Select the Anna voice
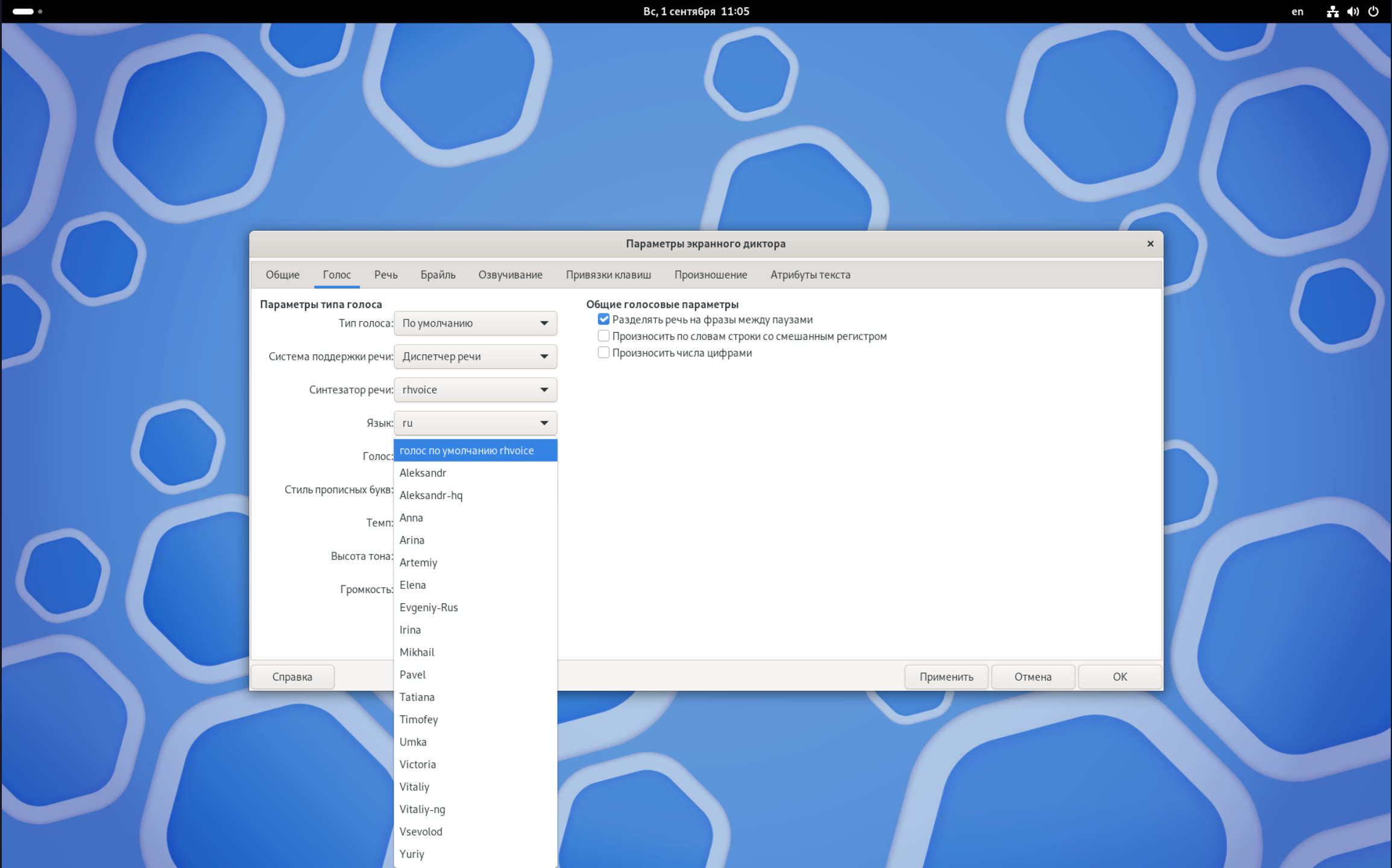Screen dimensions: 1392x868 click(475, 518)
